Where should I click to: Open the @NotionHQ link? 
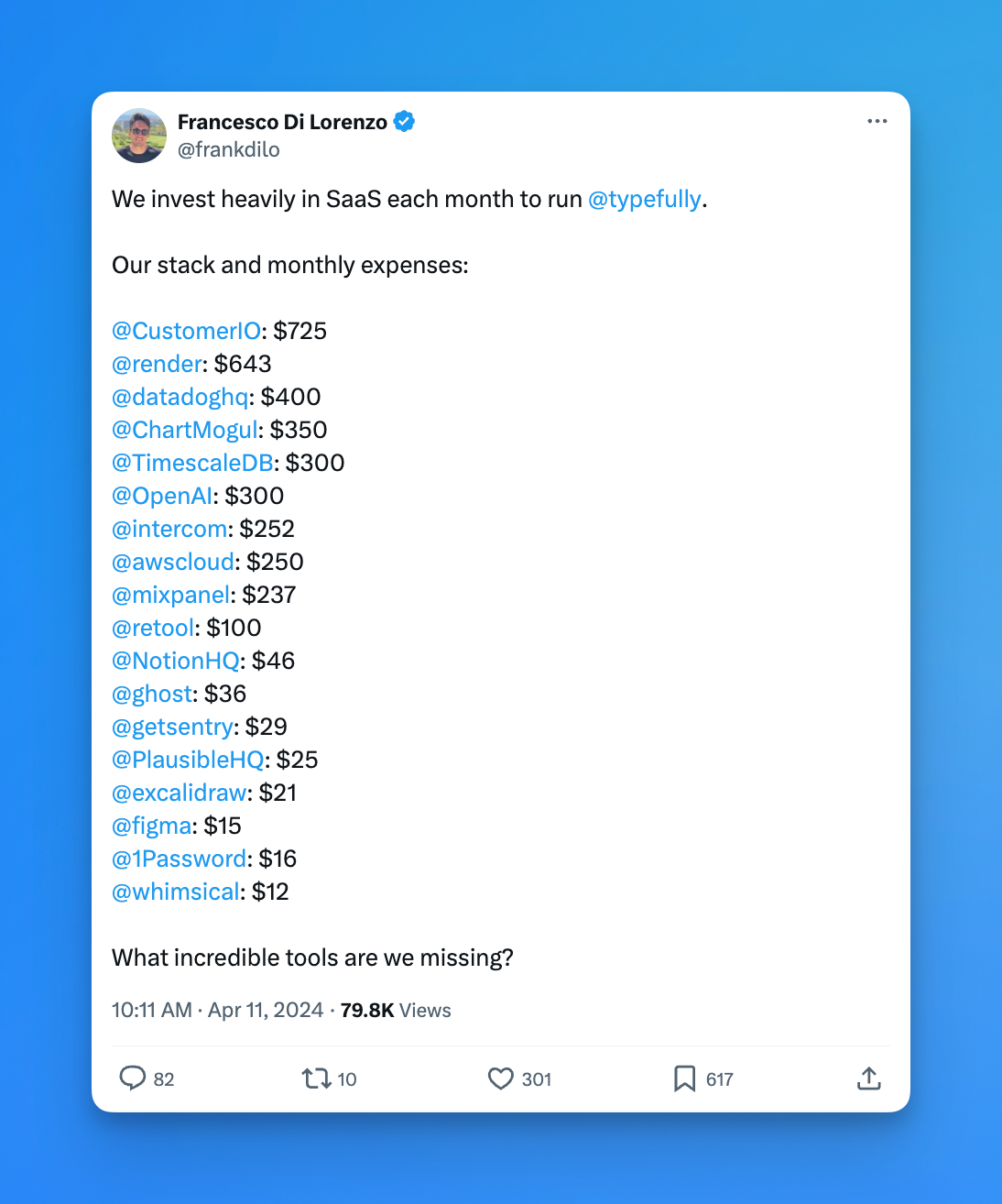click(x=176, y=661)
